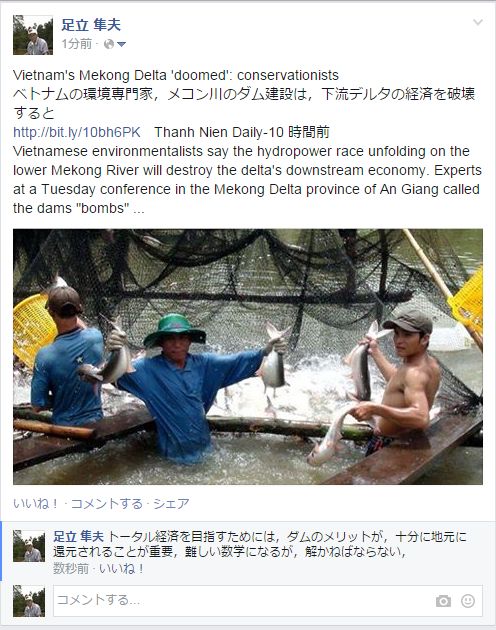Image resolution: width=496 pixels, height=630 pixels.
Task: Open the emoji smiley picker
Action: (x=467, y=601)
